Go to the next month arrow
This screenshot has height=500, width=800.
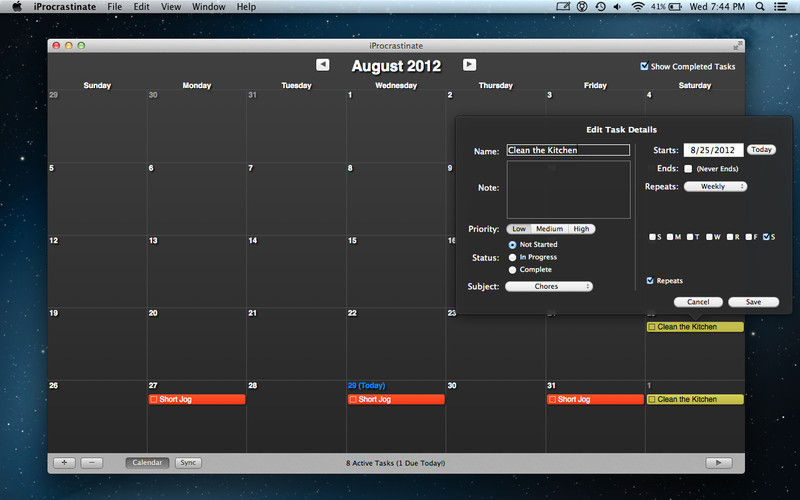[469, 65]
